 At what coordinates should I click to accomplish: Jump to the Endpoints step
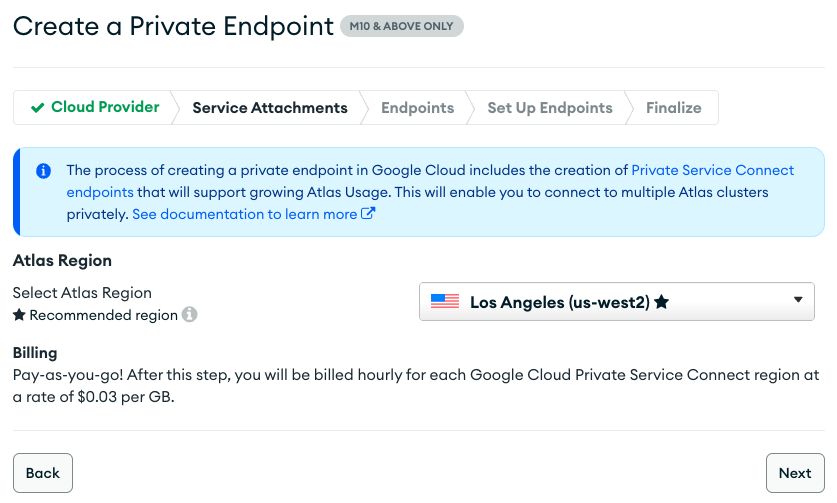click(417, 108)
